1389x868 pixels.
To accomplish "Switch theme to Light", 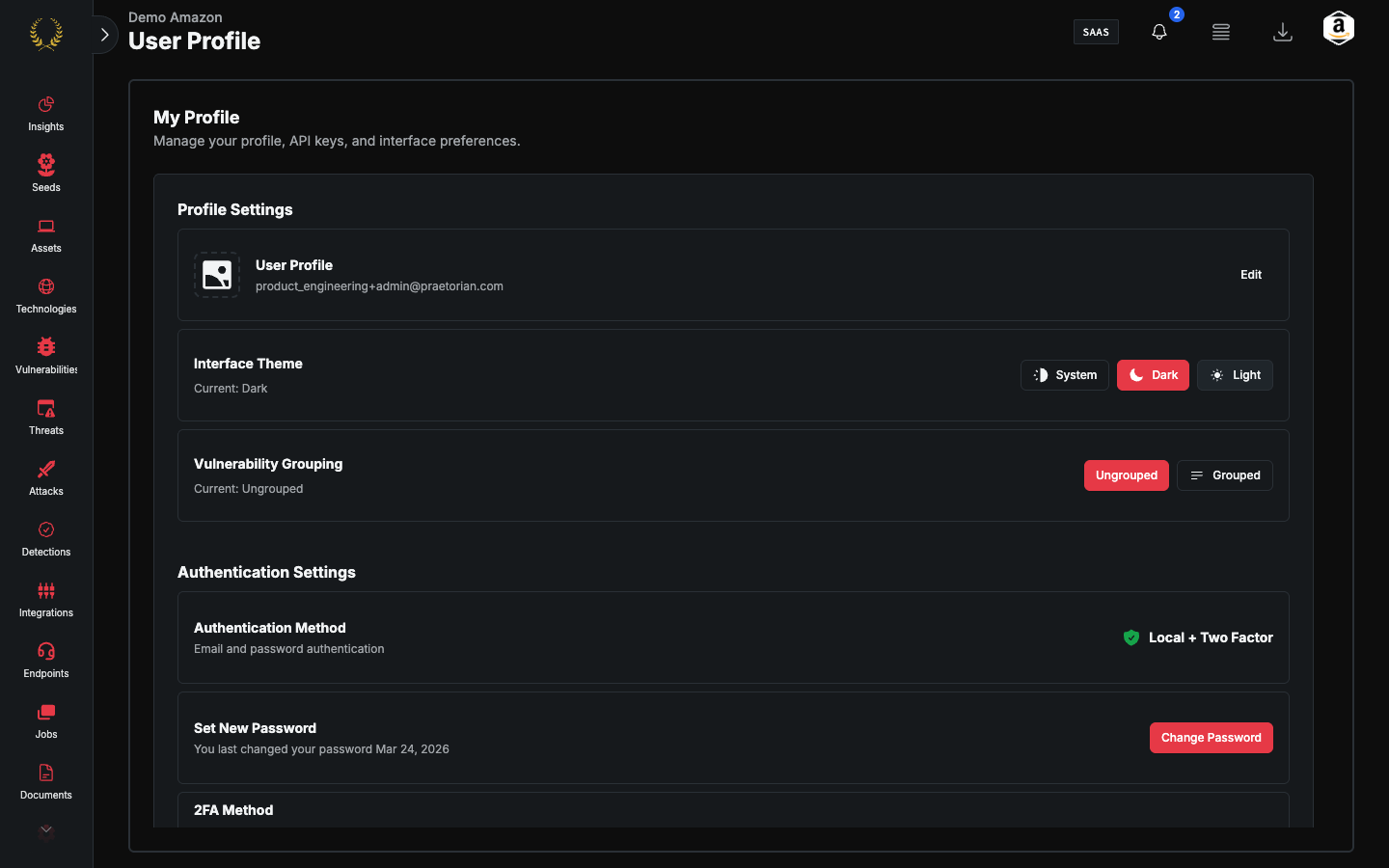I will pyautogui.click(x=1235, y=375).
